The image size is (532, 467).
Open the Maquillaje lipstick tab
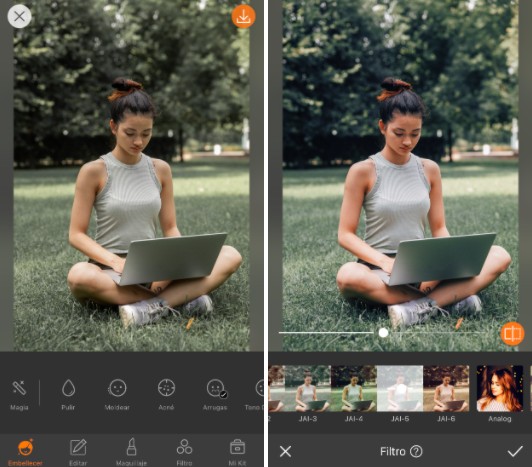coord(131,452)
